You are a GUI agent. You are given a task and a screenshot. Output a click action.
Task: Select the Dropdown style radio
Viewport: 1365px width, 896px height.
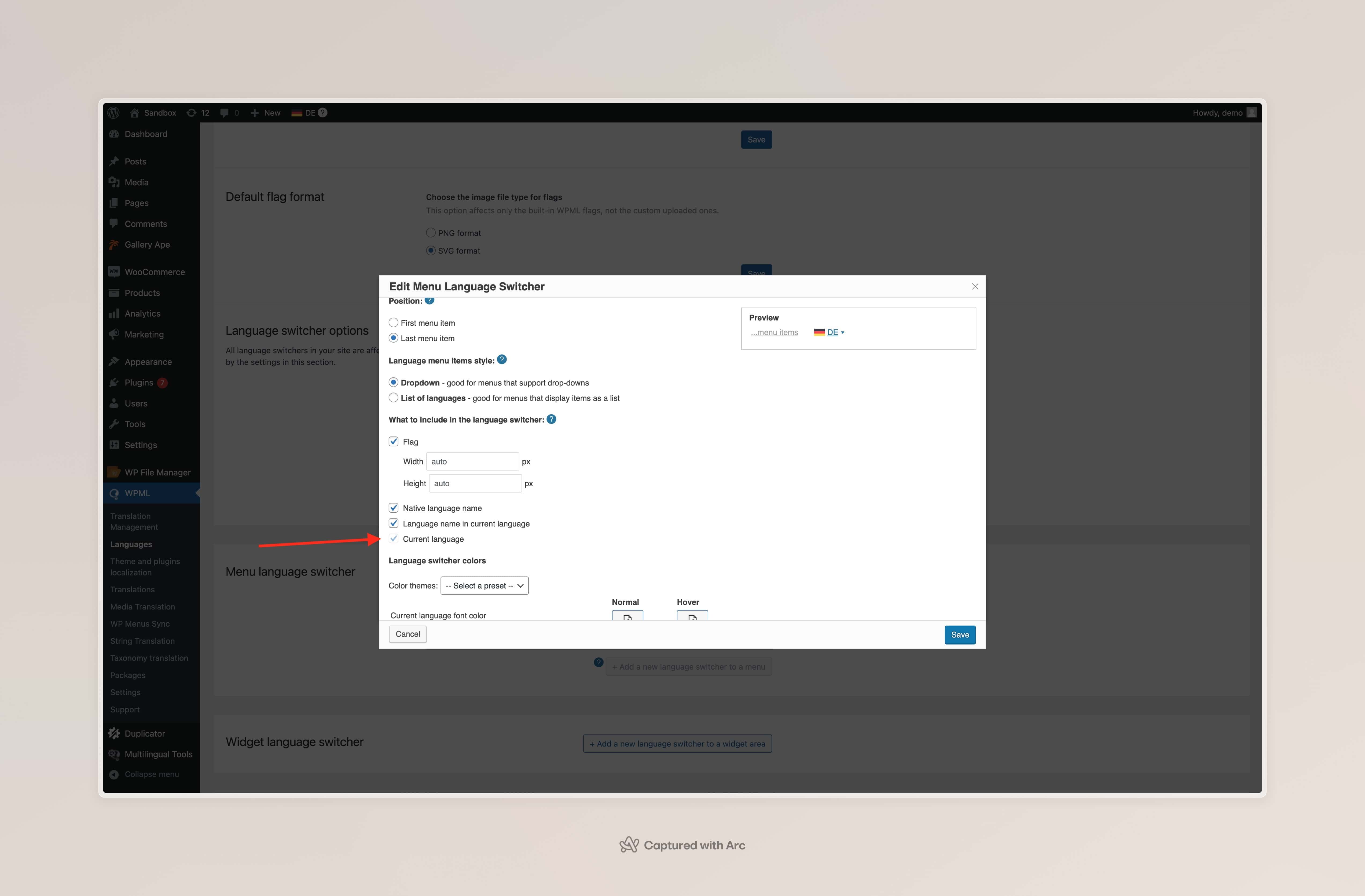click(394, 382)
